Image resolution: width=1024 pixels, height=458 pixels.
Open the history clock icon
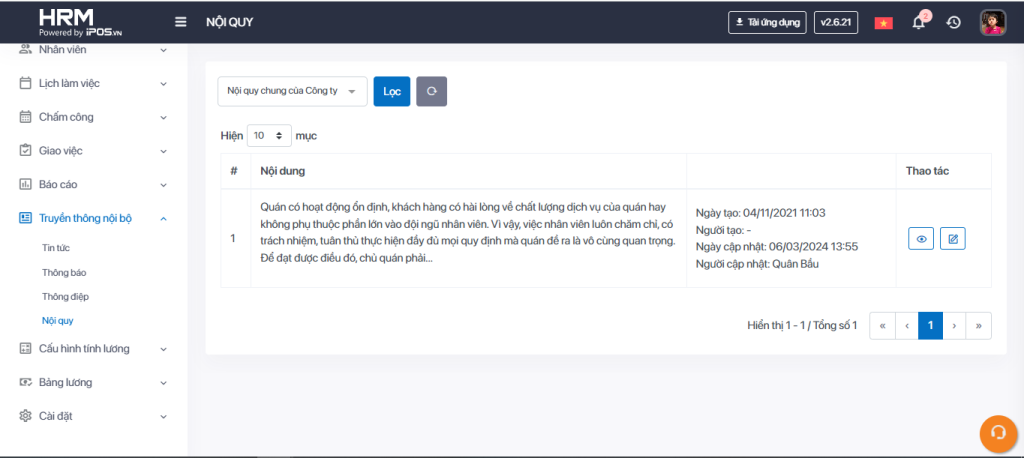click(x=954, y=22)
